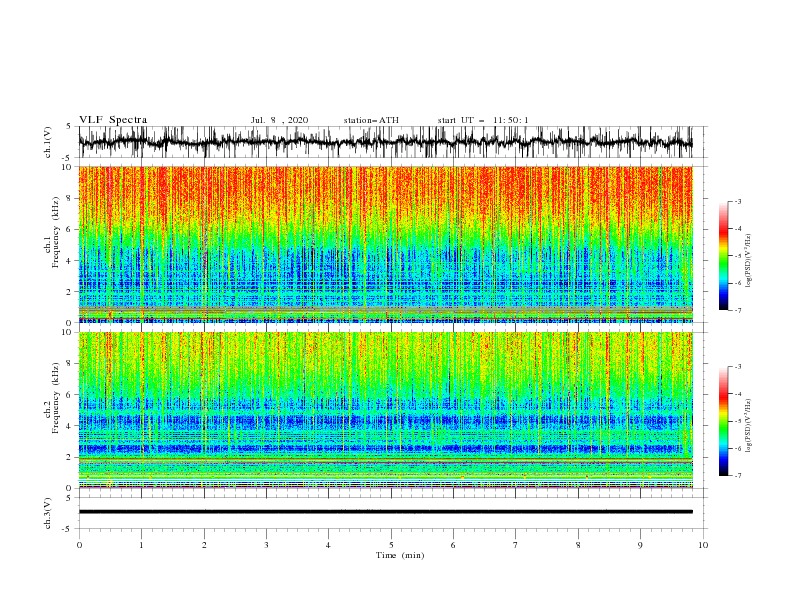Image resolution: width=792 pixels, height=612 pixels.
Task: Click the "station=ATH" header label
Action: point(371,120)
